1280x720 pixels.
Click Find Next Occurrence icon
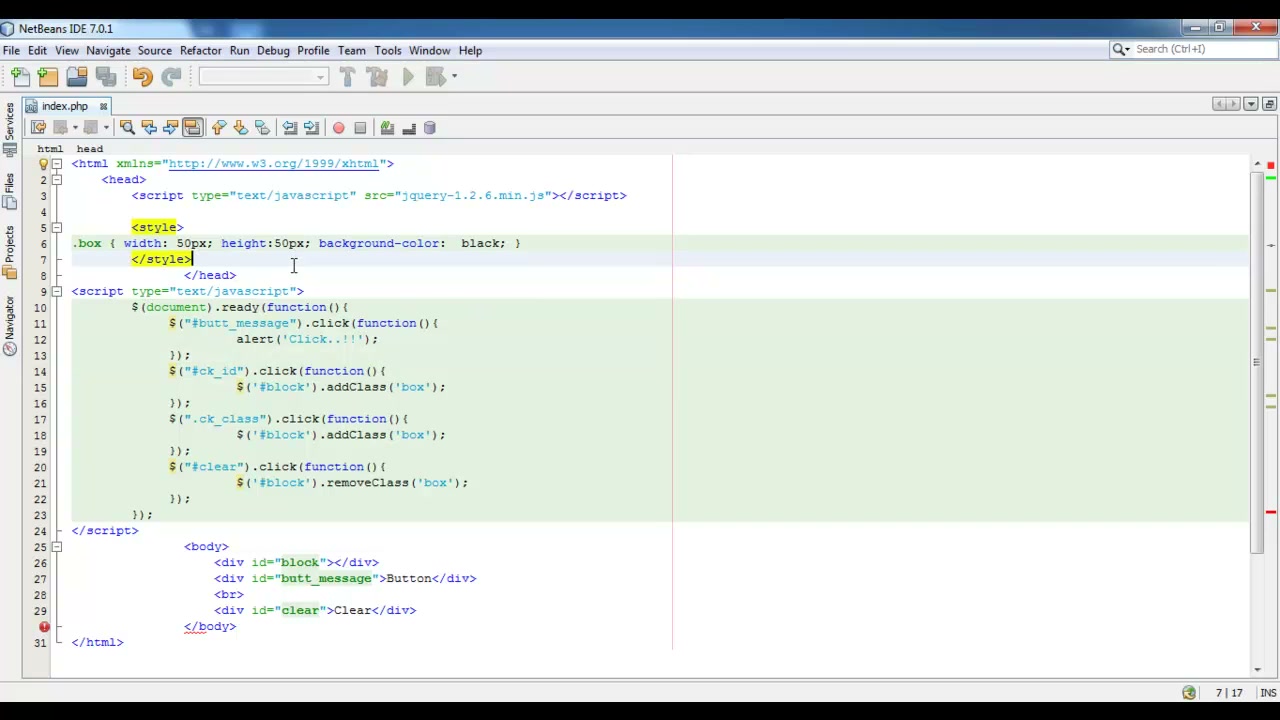[170, 128]
